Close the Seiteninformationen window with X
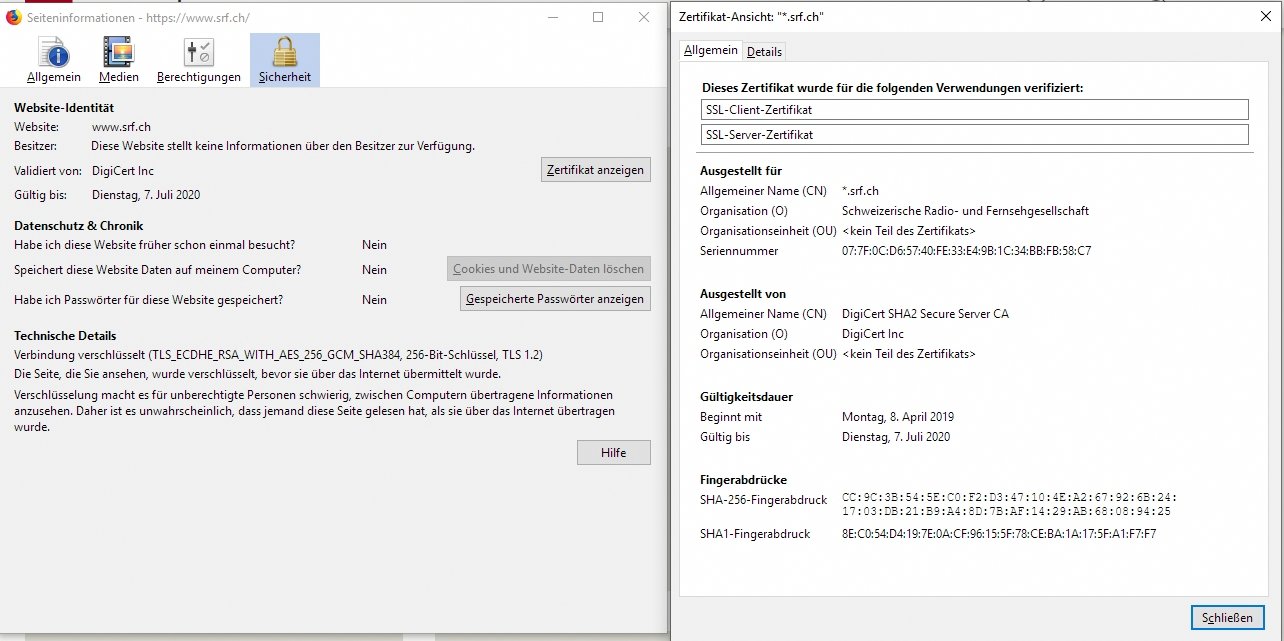Viewport: 1284px width, 641px height. point(643,17)
